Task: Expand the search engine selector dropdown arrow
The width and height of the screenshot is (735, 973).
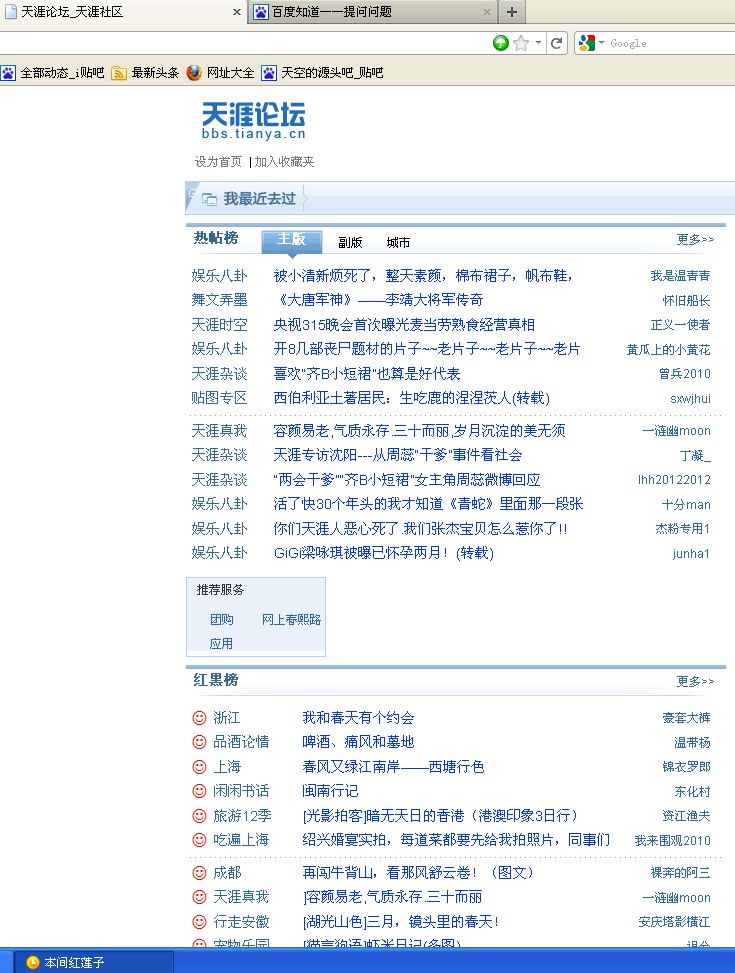Action: coord(602,43)
